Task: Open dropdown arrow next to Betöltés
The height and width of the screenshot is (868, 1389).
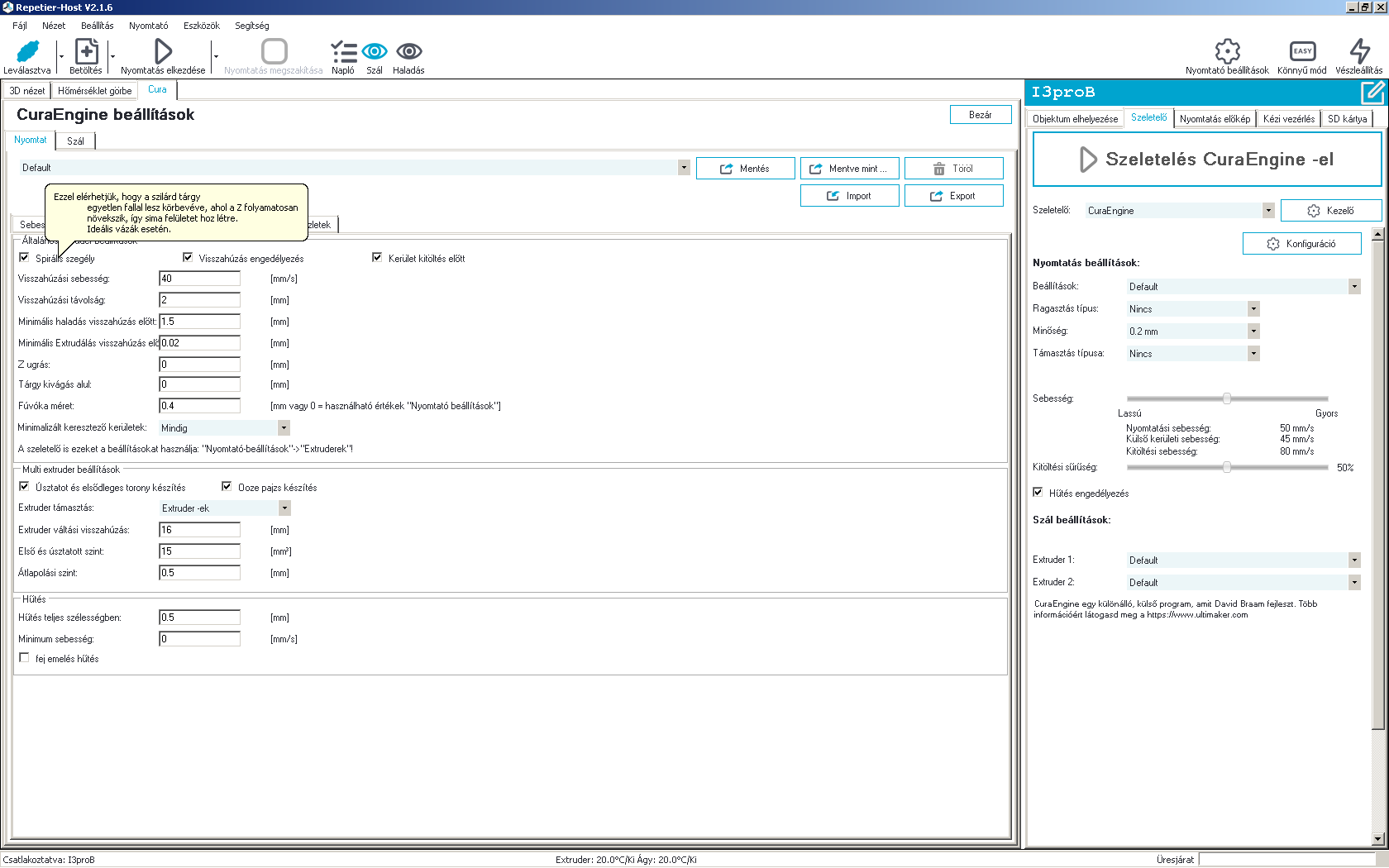Action: 112,57
